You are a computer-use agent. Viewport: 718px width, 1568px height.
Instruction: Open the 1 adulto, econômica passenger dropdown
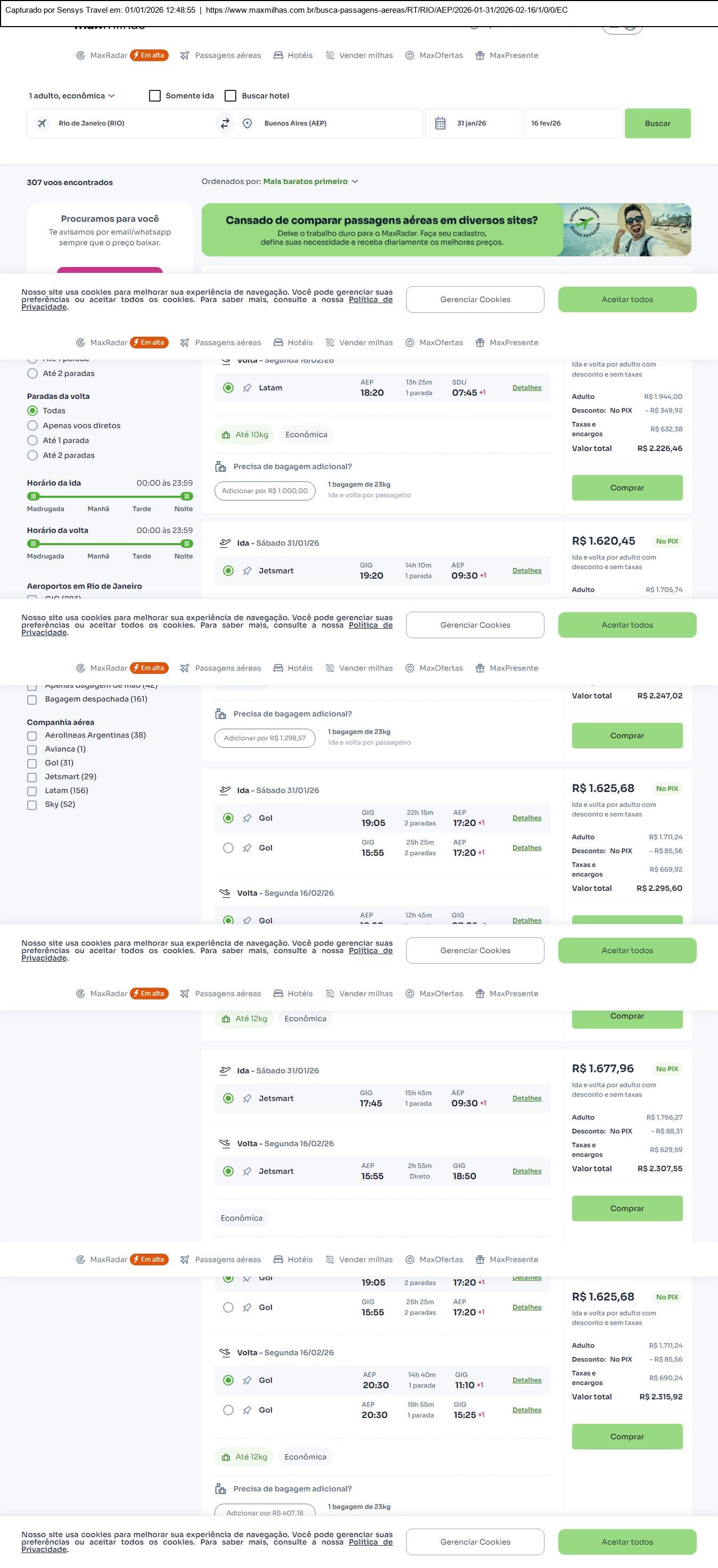[x=72, y=96]
